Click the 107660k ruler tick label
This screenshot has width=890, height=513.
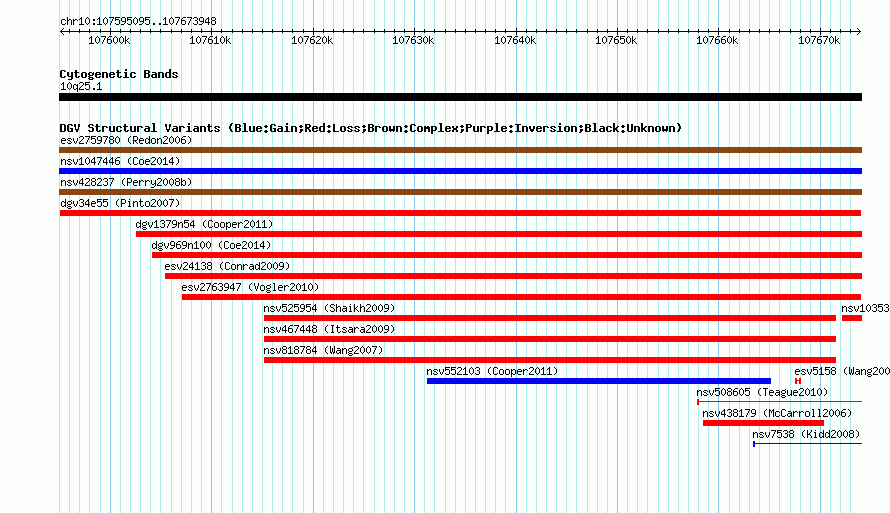717,40
